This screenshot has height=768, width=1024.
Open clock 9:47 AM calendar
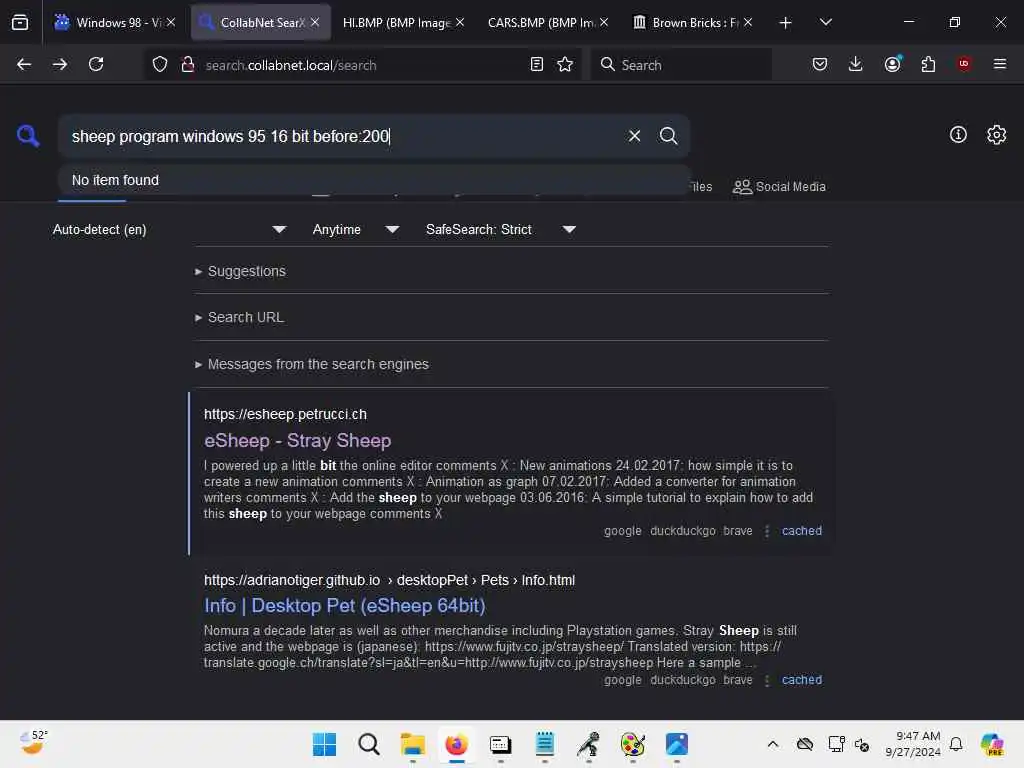click(x=912, y=744)
